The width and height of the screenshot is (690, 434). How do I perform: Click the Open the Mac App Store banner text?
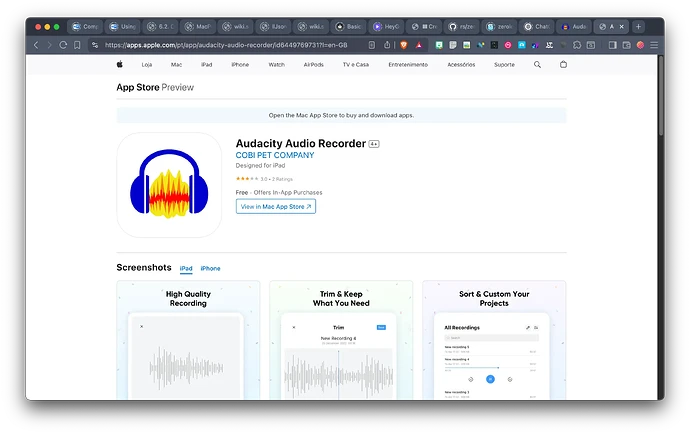coord(341,115)
